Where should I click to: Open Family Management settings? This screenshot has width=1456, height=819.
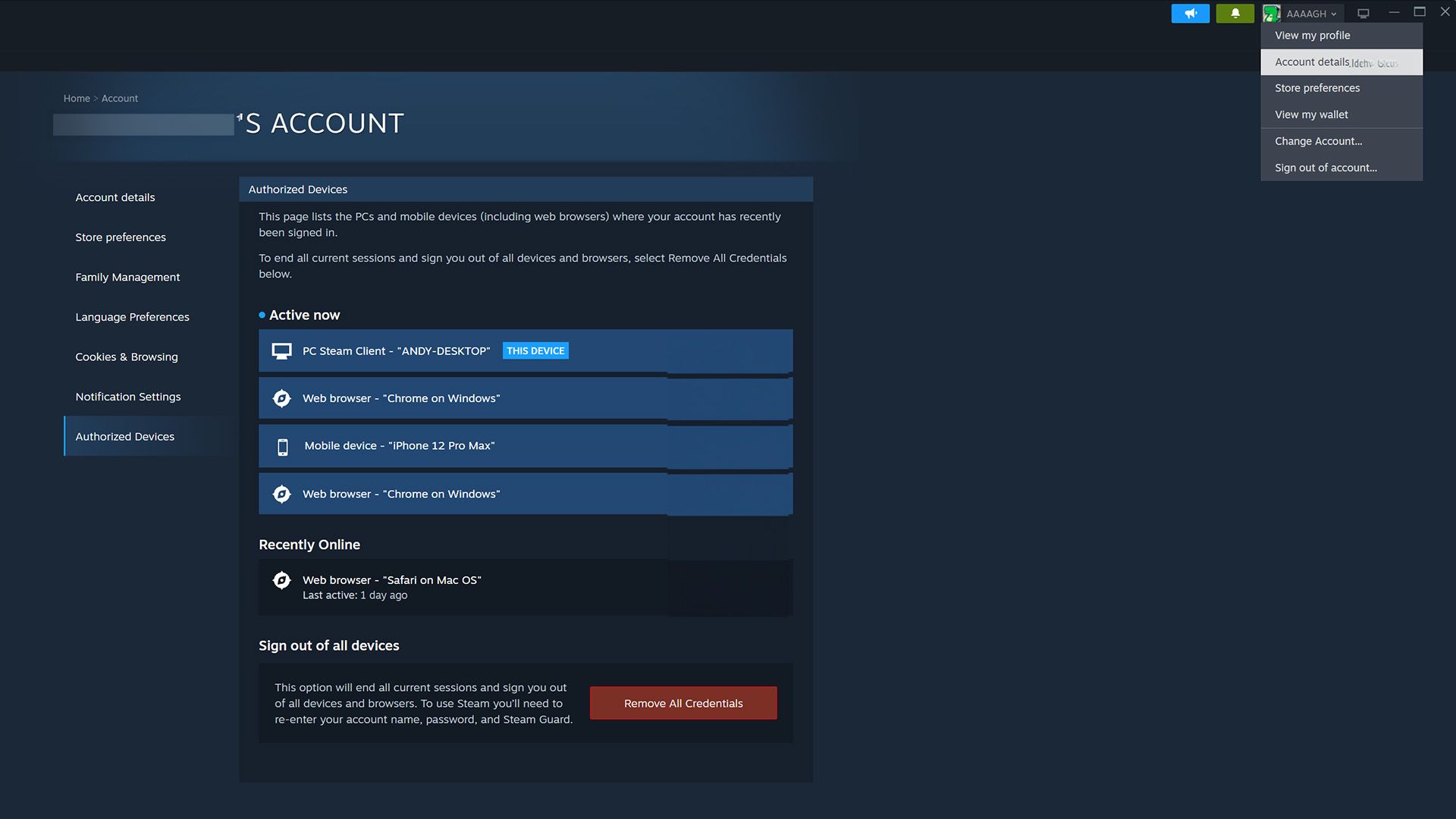pyautogui.click(x=127, y=277)
